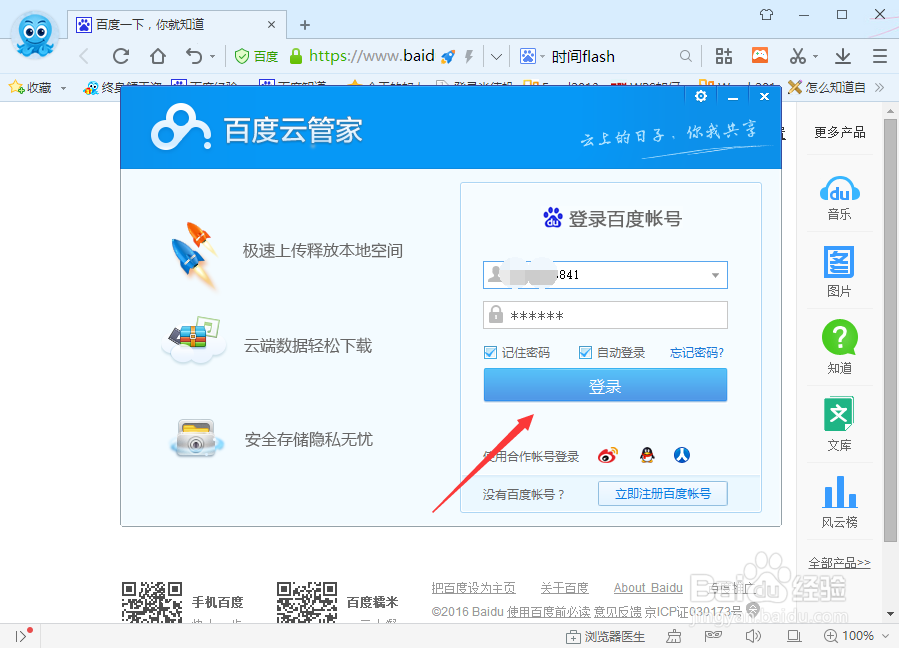Open the game controller toolbar icon
The image size is (899, 648).
coord(760,55)
